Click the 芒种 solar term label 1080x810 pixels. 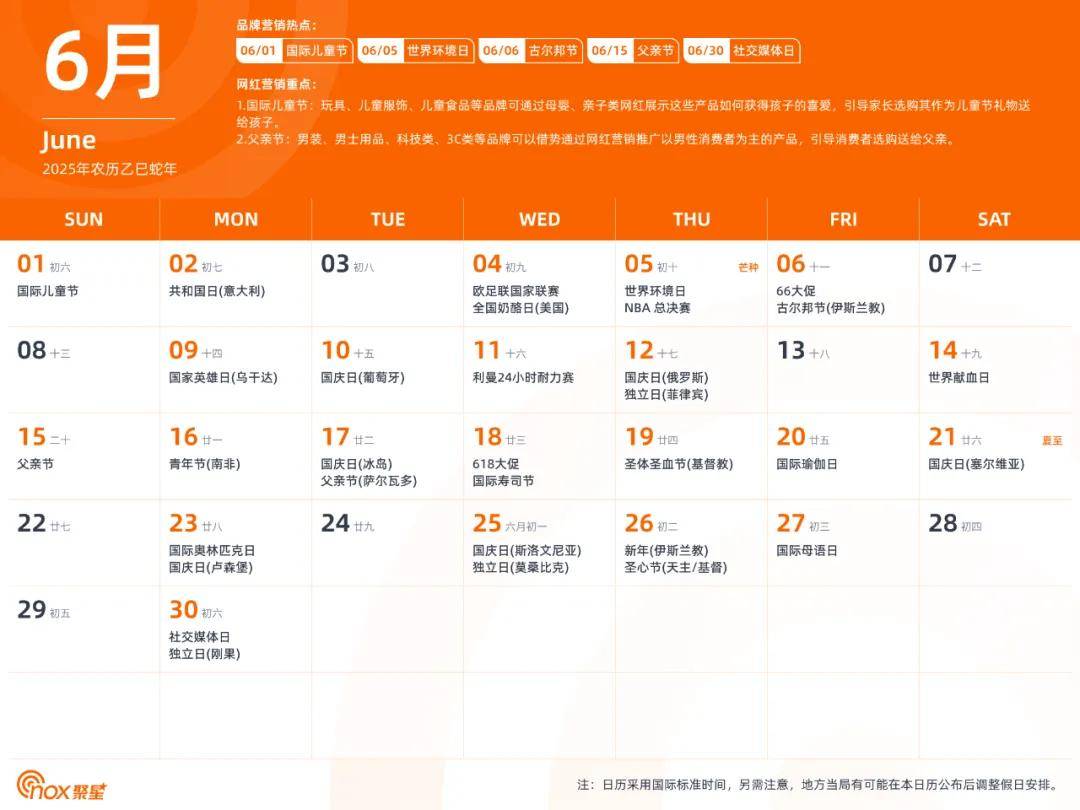(748, 267)
